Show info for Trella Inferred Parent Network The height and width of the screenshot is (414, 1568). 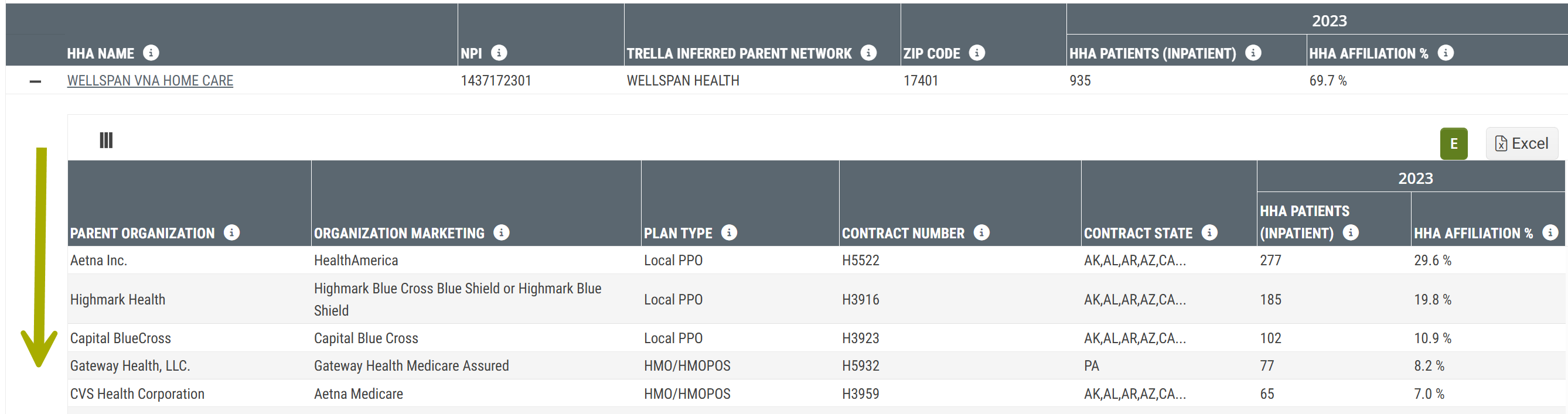[x=868, y=53]
